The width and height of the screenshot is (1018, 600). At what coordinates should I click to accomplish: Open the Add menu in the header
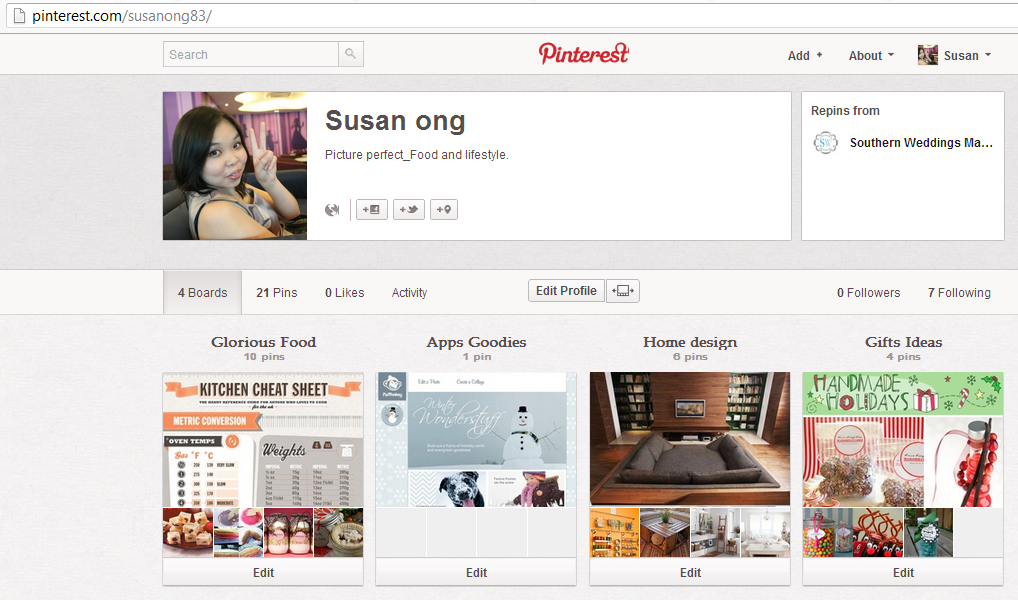pyautogui.click(x=805, y=56)
